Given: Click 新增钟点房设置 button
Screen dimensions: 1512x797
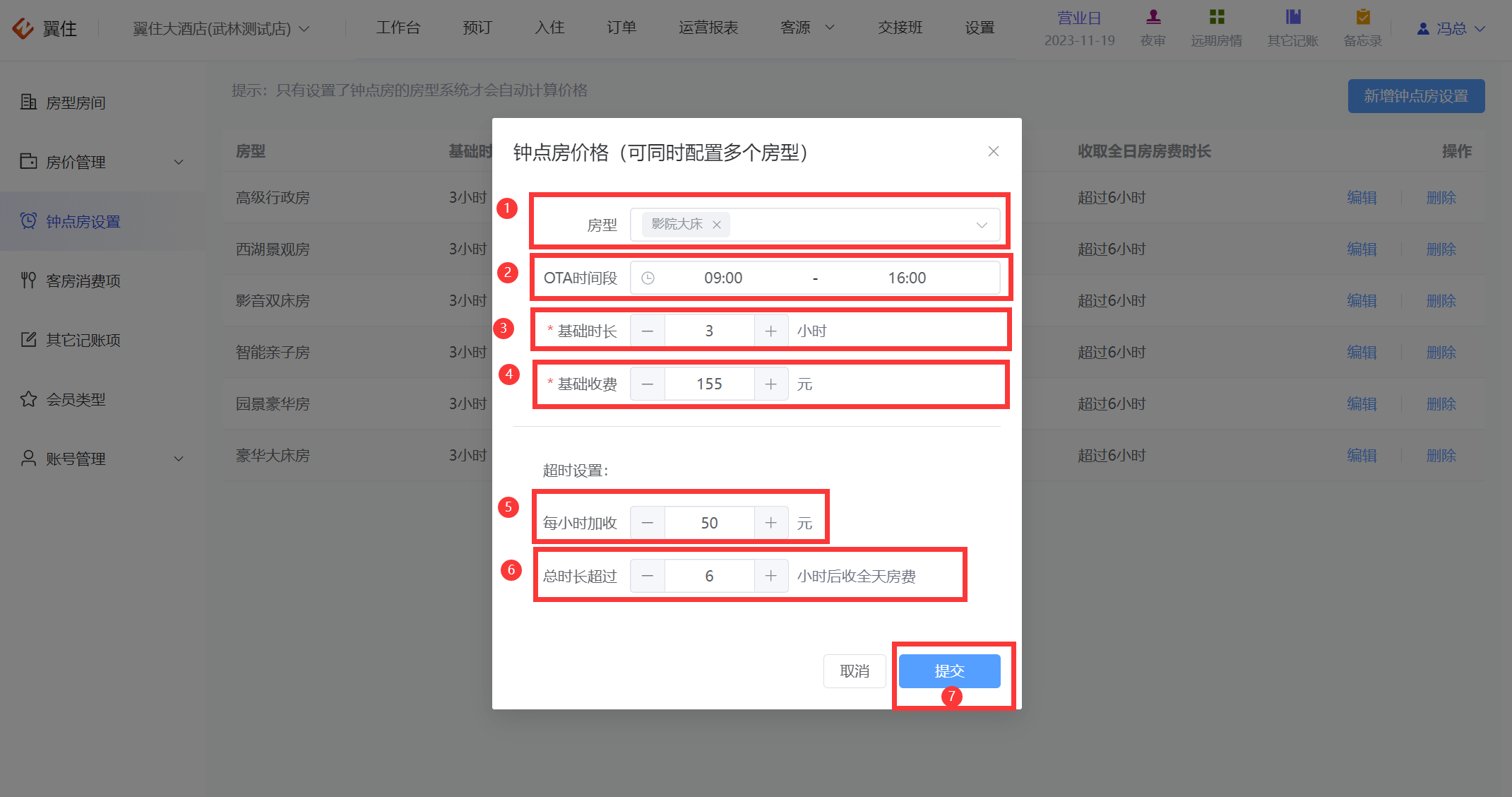Looking at the screenshot, I should coord(1416,96).
